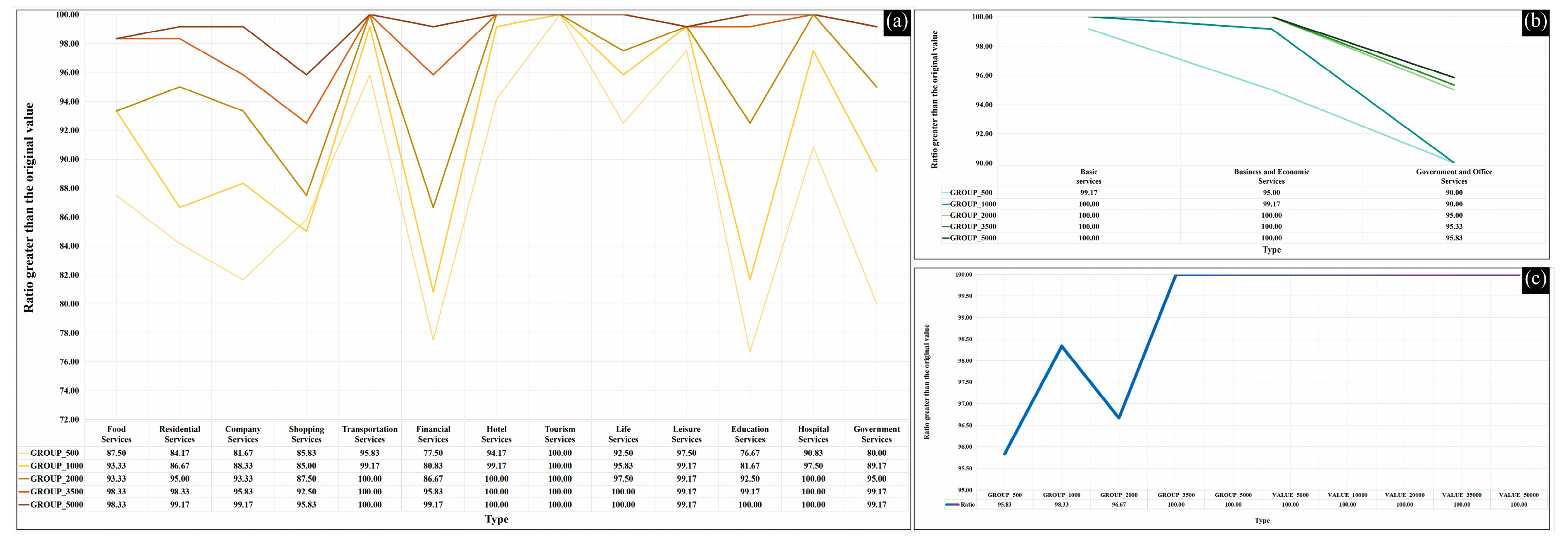Click the Type axis title in chart (a)
Viewport: 1568px width, 544px height.
click(x=496, y=519)
